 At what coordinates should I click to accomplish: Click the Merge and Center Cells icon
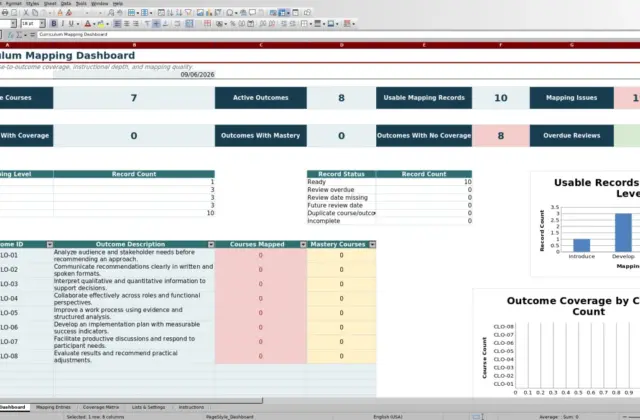189,24
